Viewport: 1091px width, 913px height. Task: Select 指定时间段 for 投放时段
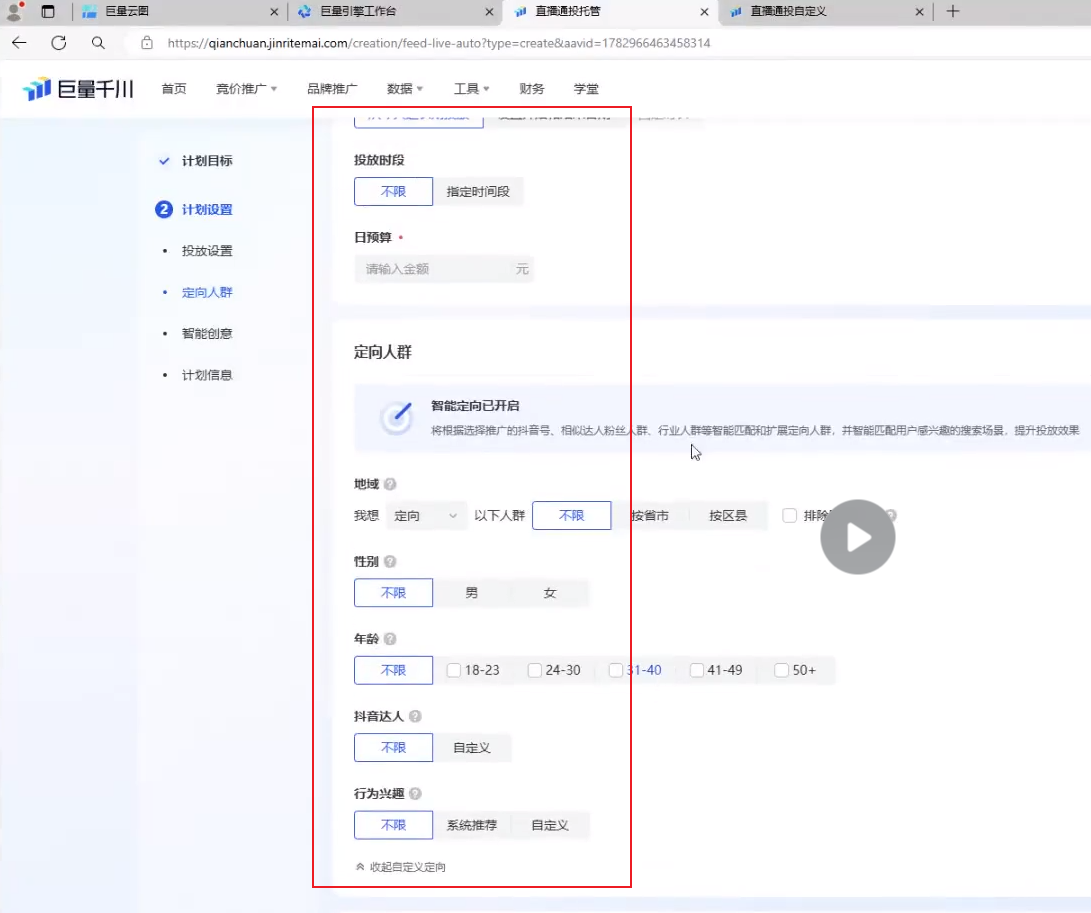pyautogui.click(x=478, y=191)
